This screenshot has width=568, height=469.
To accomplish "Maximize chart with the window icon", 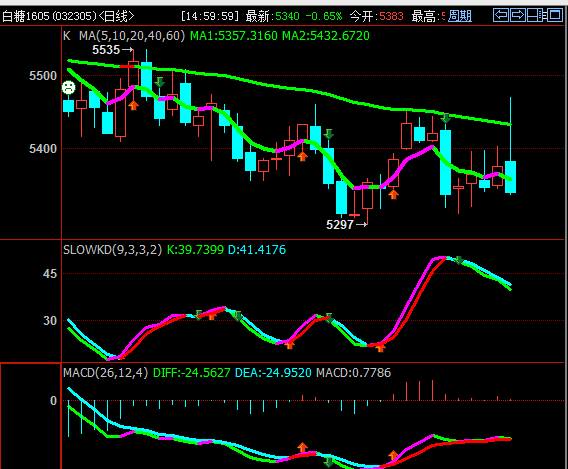I will 555,16.
